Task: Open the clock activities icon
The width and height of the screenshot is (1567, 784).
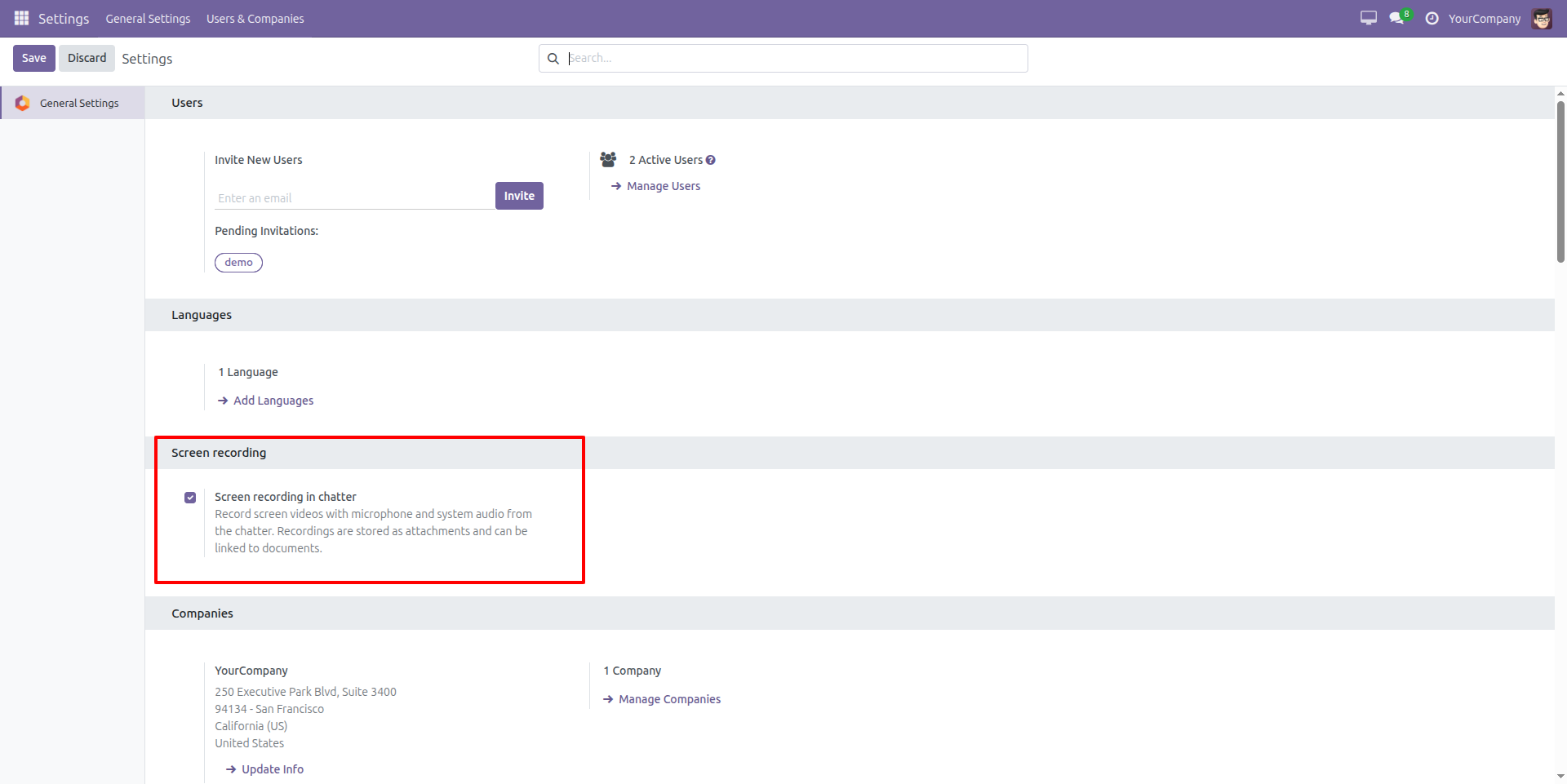Action: coord(1432,18)
